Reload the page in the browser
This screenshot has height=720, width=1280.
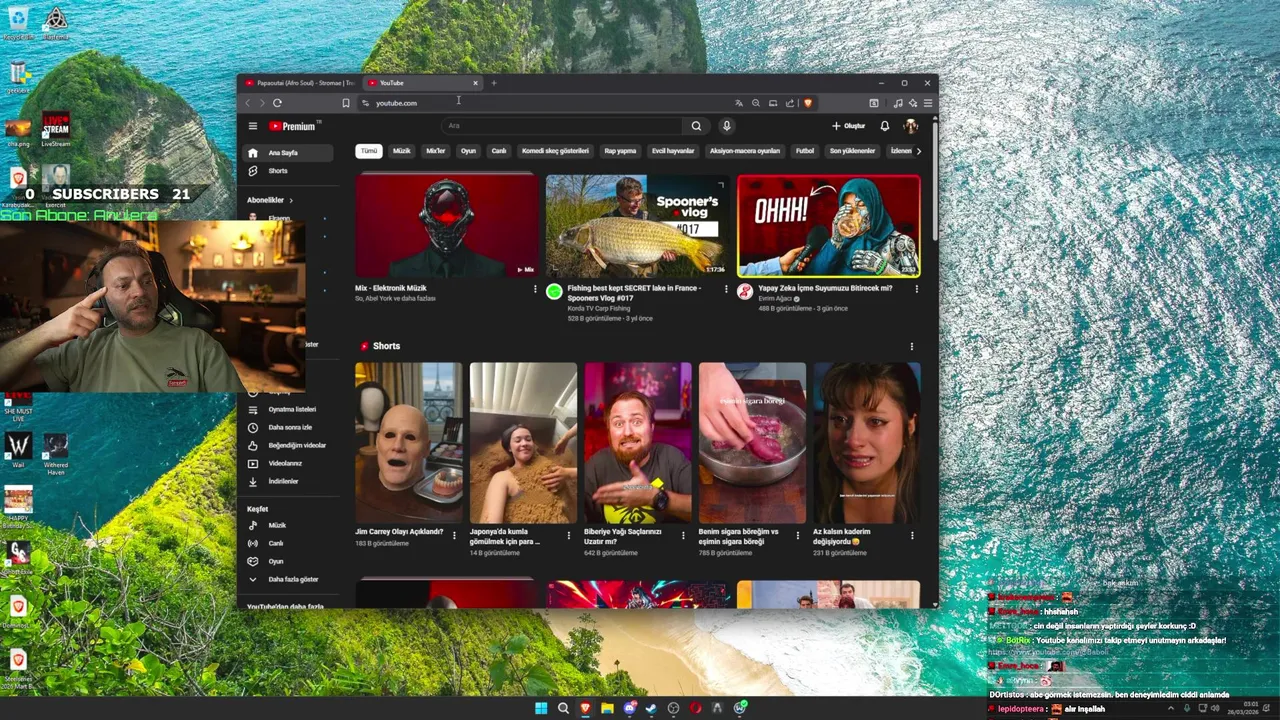277,103
